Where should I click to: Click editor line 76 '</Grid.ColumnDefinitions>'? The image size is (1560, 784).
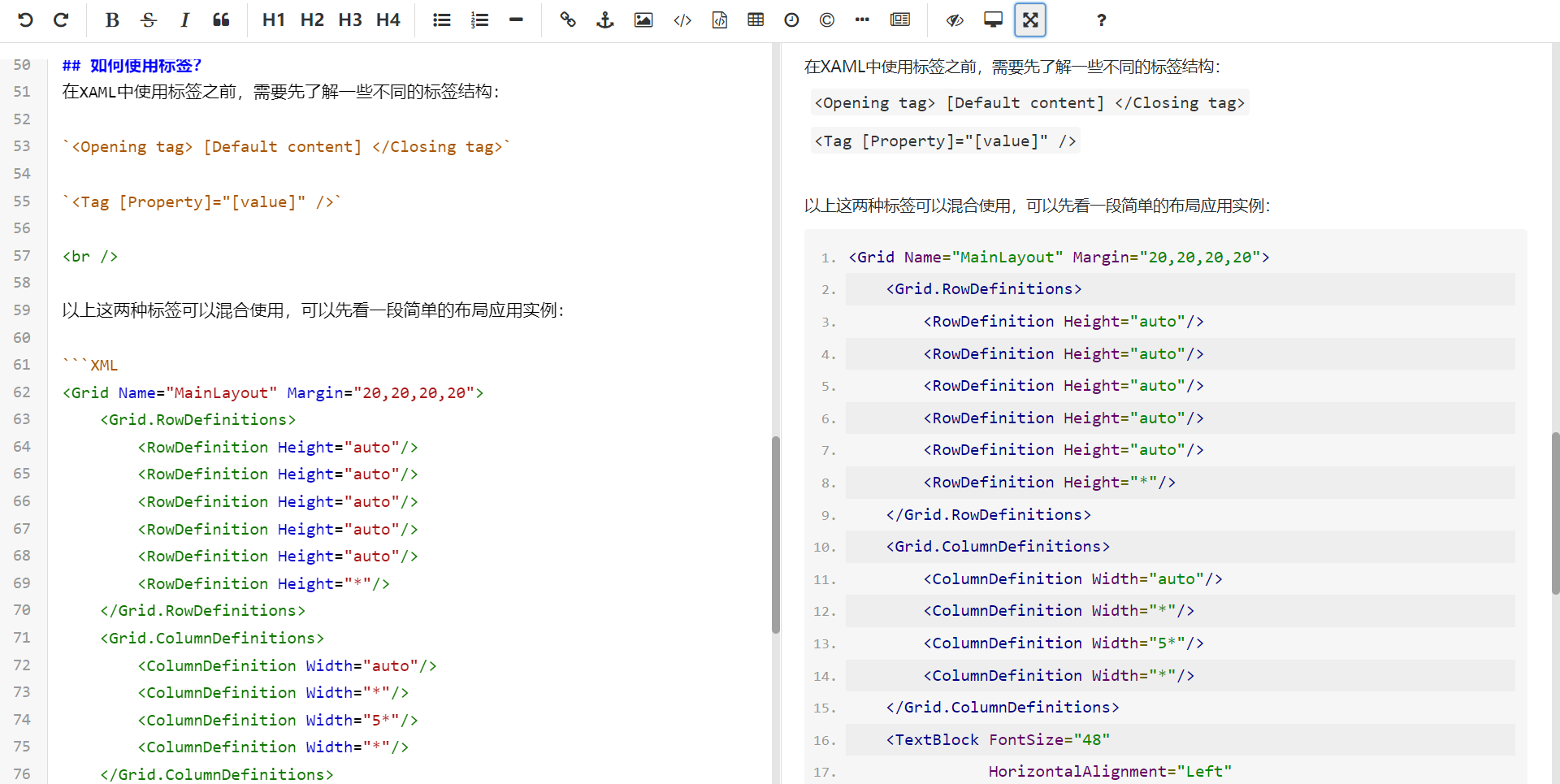click(x=217, y=775)
